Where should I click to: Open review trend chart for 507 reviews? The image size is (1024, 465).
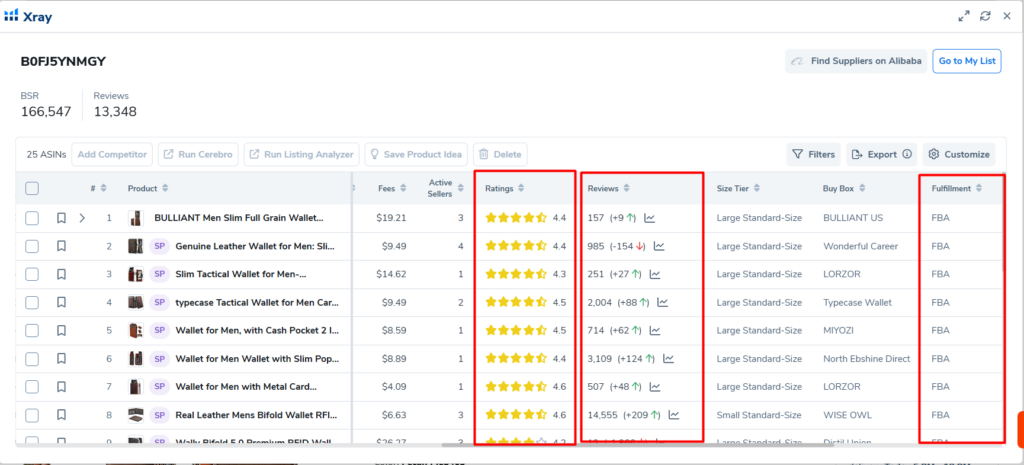click(655, 387)
